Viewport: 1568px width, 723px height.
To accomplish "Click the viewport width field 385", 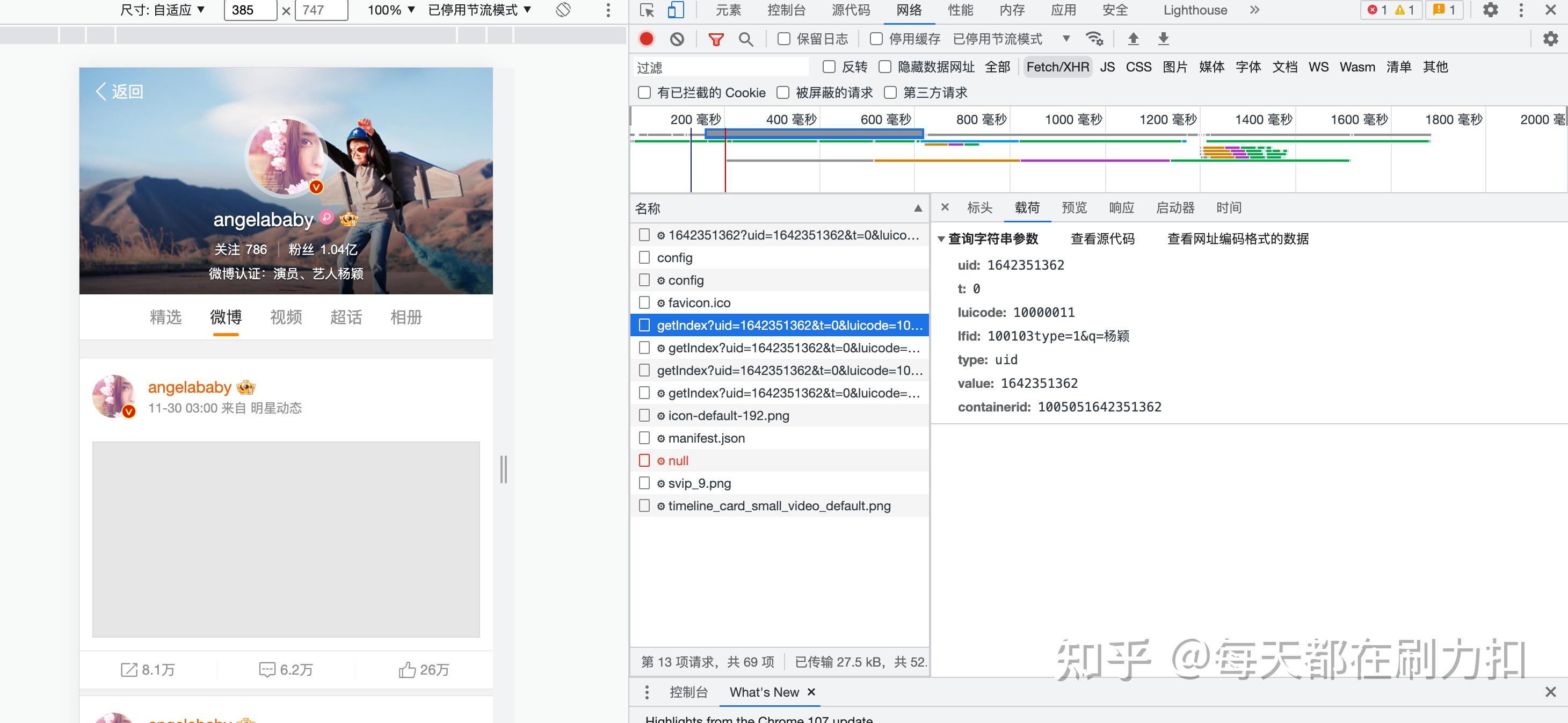I will [x=250, y=10].
